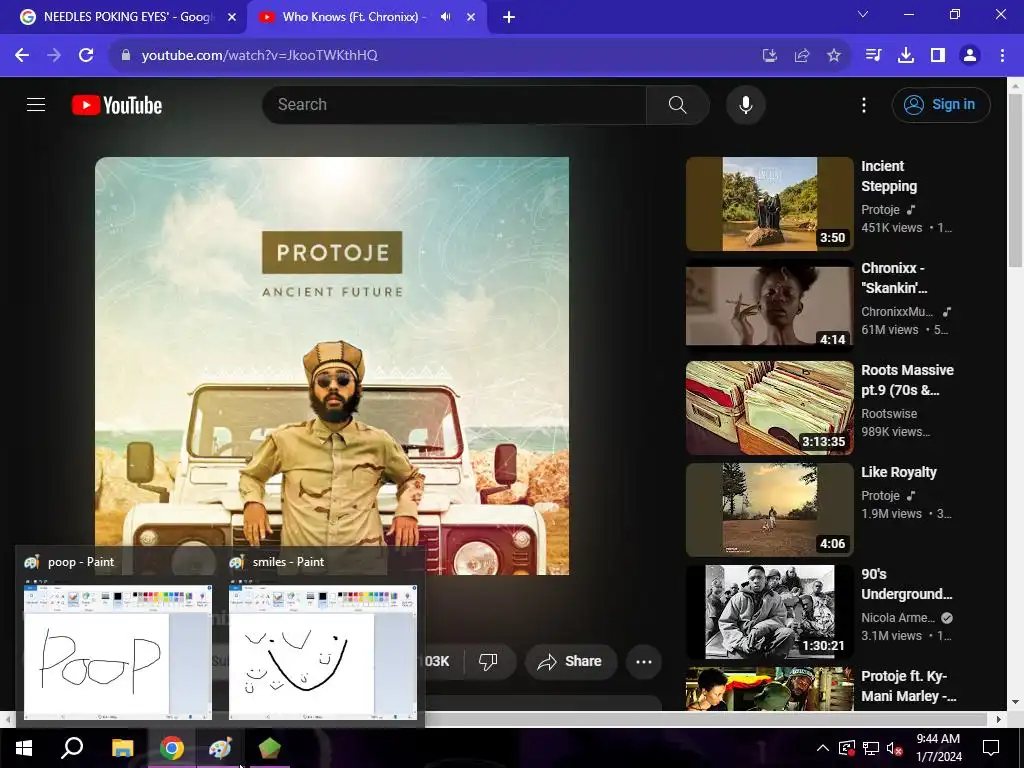This screenshot has width=1024, height=768.
Task: Open File Explorer from the taskbar
Action: coord(122,748)
